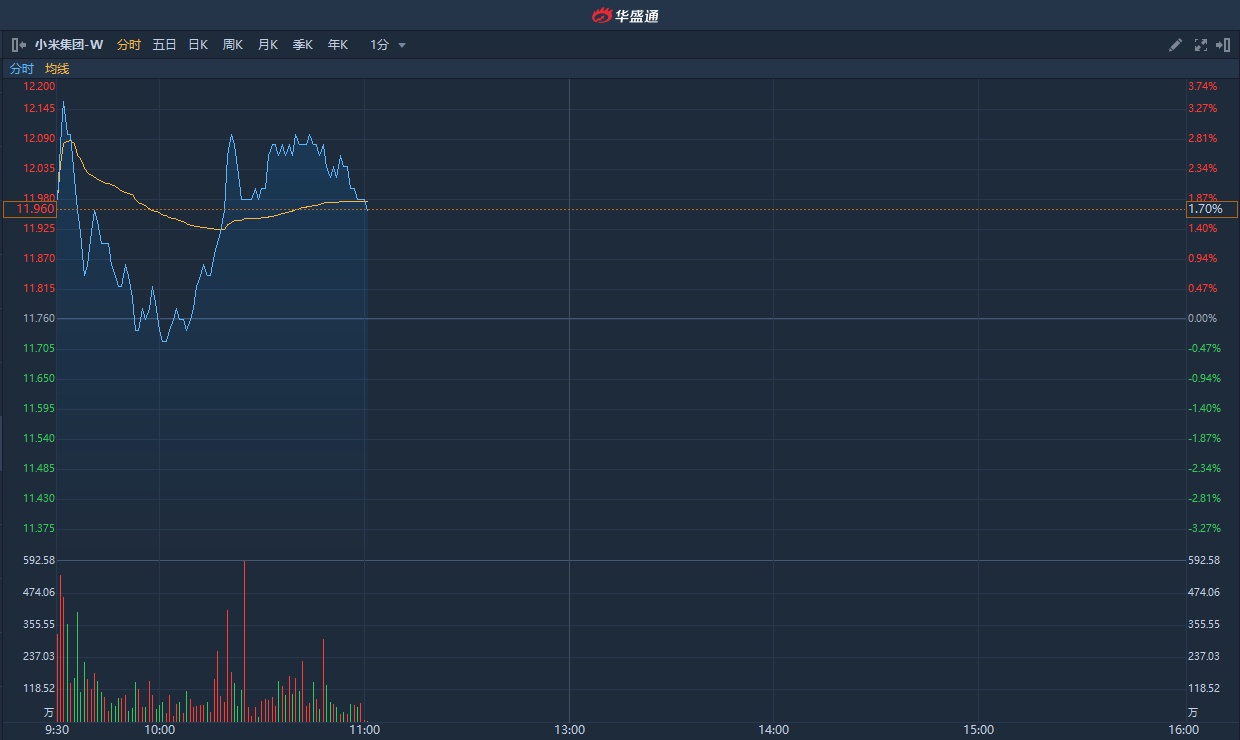Collapse the right side panel icon
Screen dimensions: 1240x740
pos(1222,45)
